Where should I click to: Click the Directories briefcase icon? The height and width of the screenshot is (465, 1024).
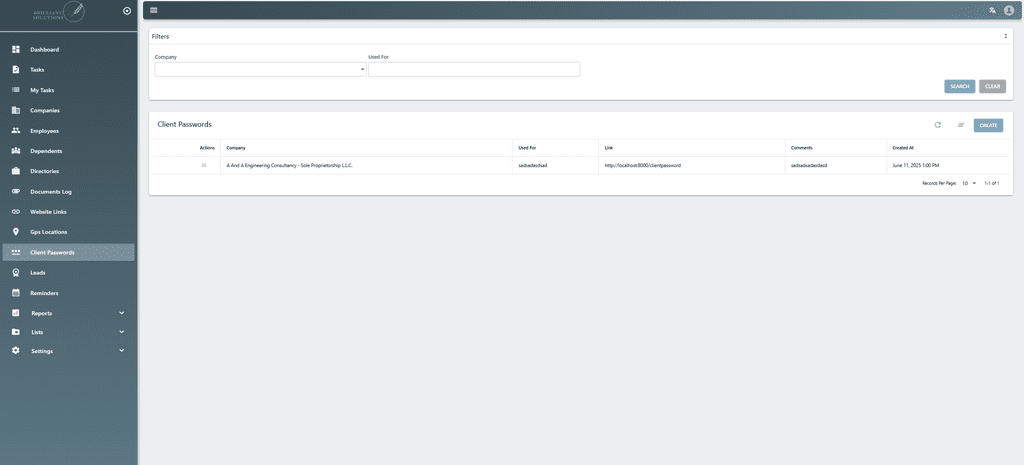(x=16, y=171)
